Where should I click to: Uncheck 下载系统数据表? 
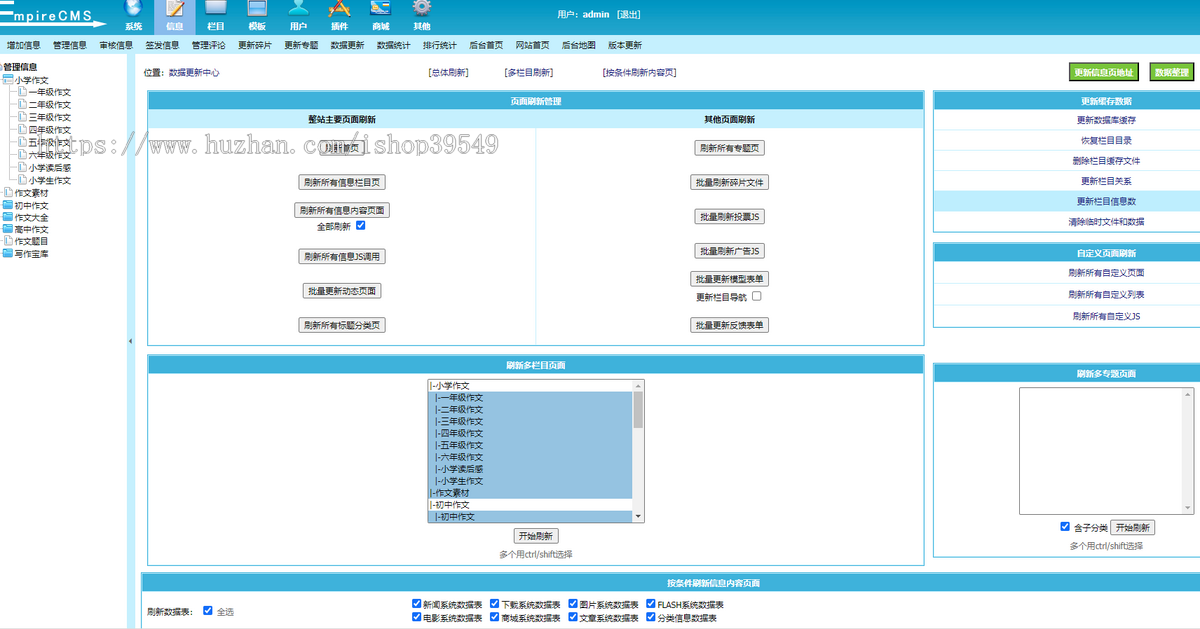pyautogui.click(x=494, y=604)
